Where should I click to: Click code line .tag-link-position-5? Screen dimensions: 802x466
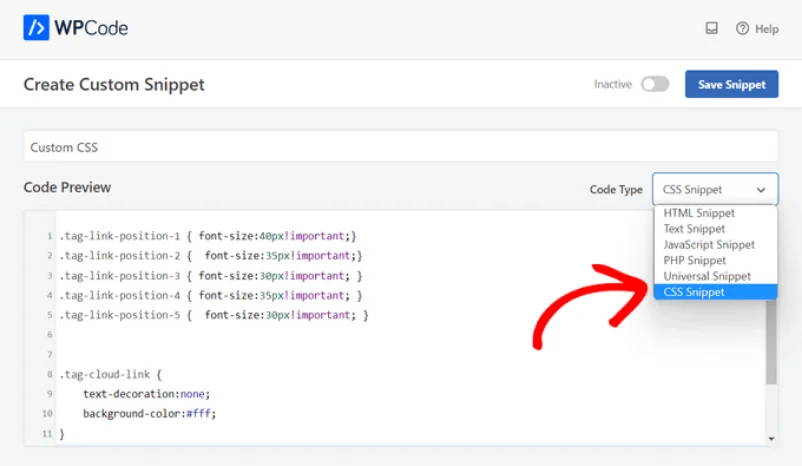(214, 315)
